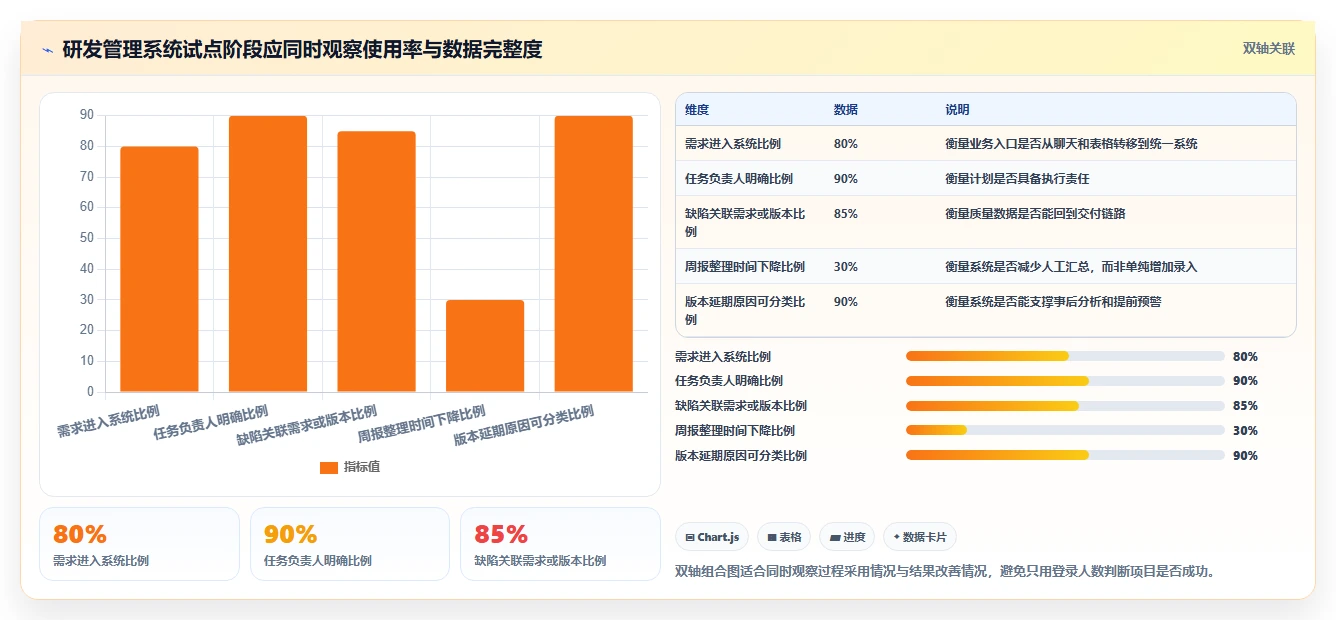Select the 进度 tag chip
The width and height of the screenshot is (1336, 620).
coord(847,537)
